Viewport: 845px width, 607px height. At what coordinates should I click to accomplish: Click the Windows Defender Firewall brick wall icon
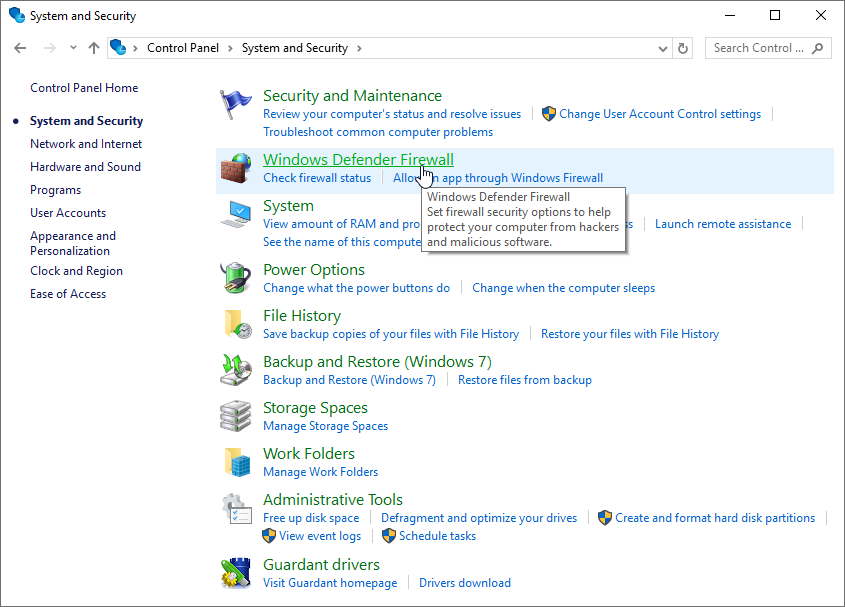tap(236, 168)
